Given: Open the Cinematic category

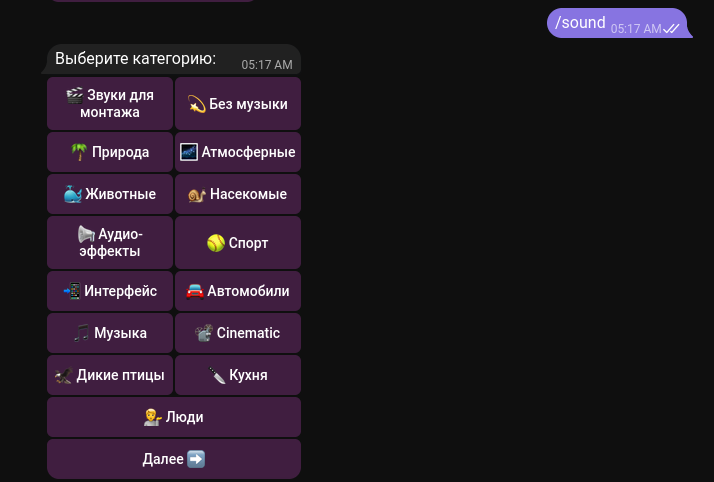Looking at the screenshot, I should click(x=238, y=333).
